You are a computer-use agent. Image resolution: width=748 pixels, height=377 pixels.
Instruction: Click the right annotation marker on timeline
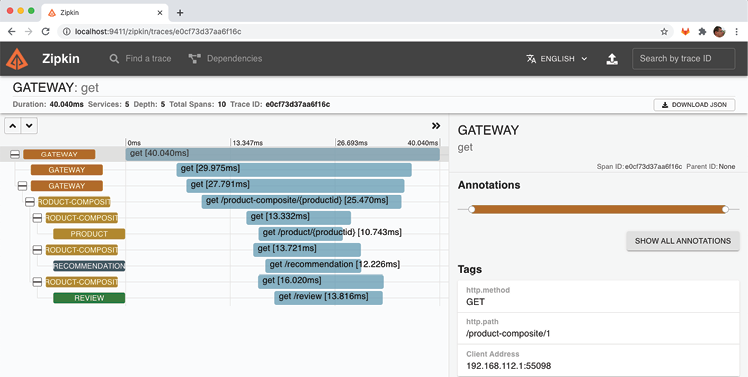pyautogui.click(x=726, y=209)
